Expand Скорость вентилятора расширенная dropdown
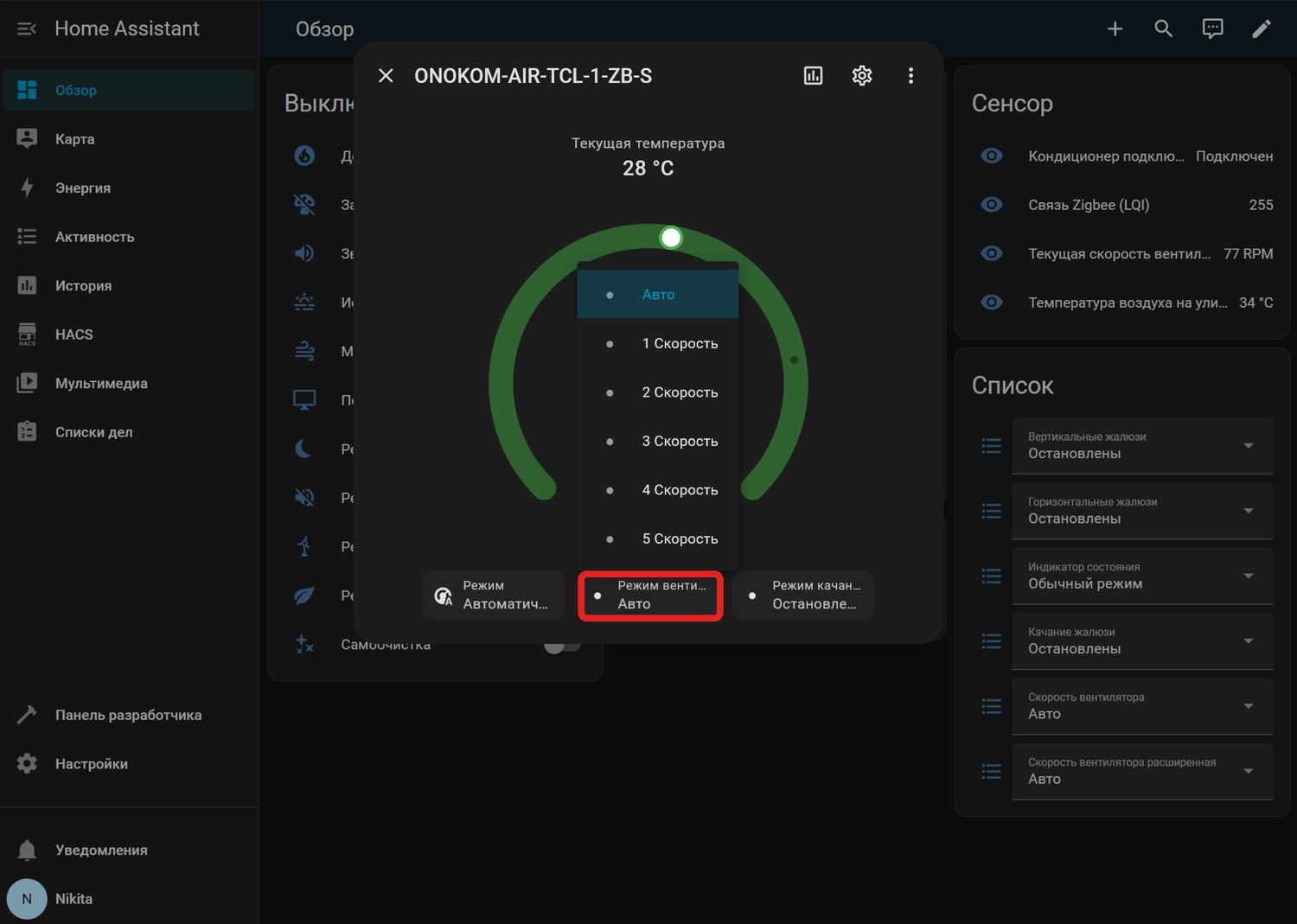The height and width of the screenshot is (924, 1297). click(x=1142, y=772)
